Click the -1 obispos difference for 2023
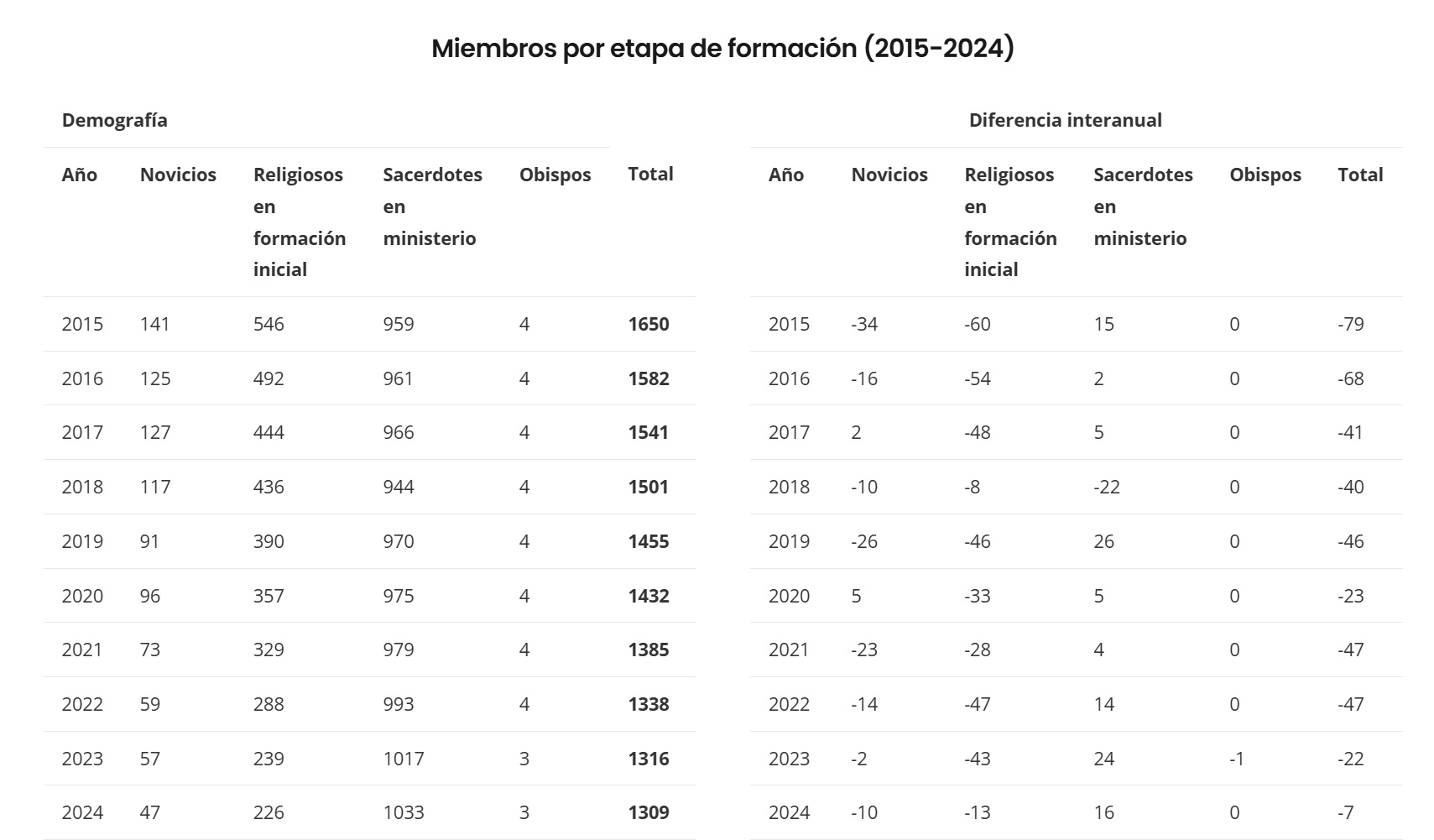 point(1237,759)
